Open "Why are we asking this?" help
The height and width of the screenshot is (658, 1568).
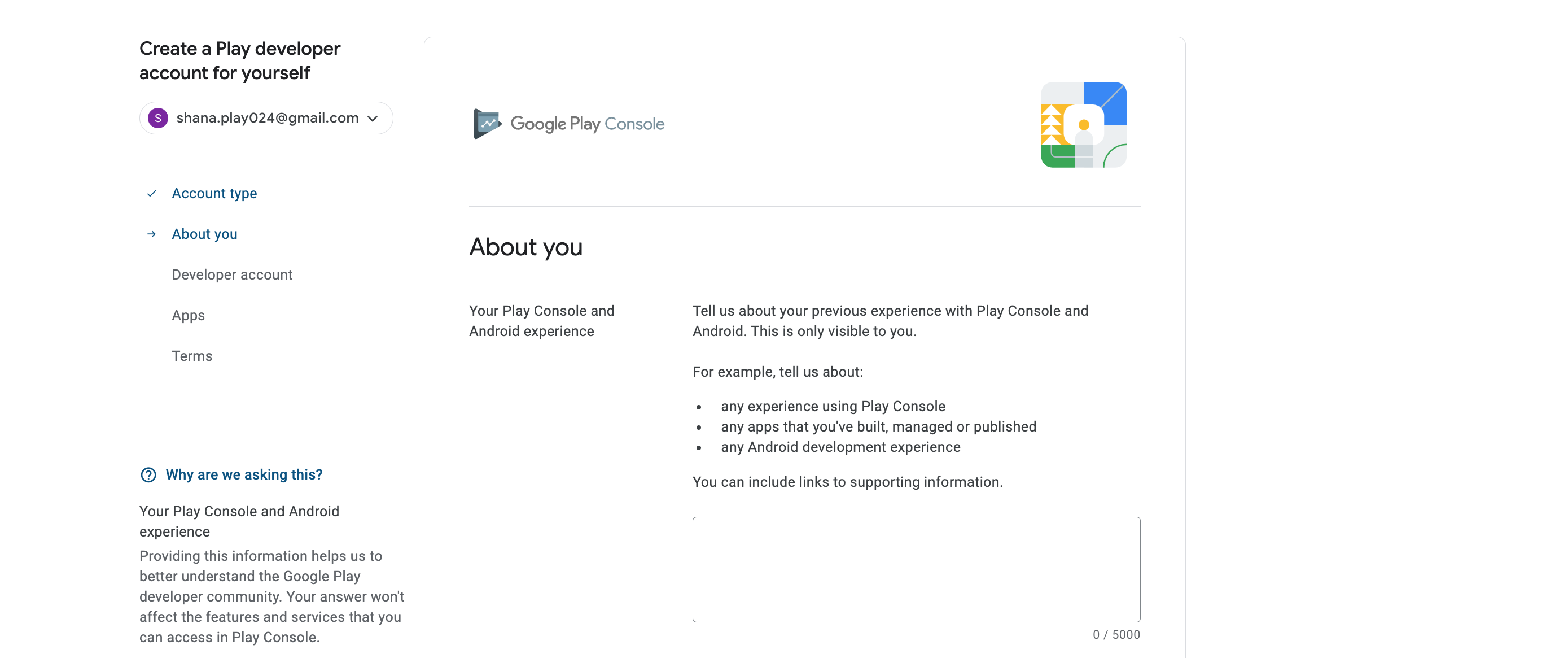(244, 475)
